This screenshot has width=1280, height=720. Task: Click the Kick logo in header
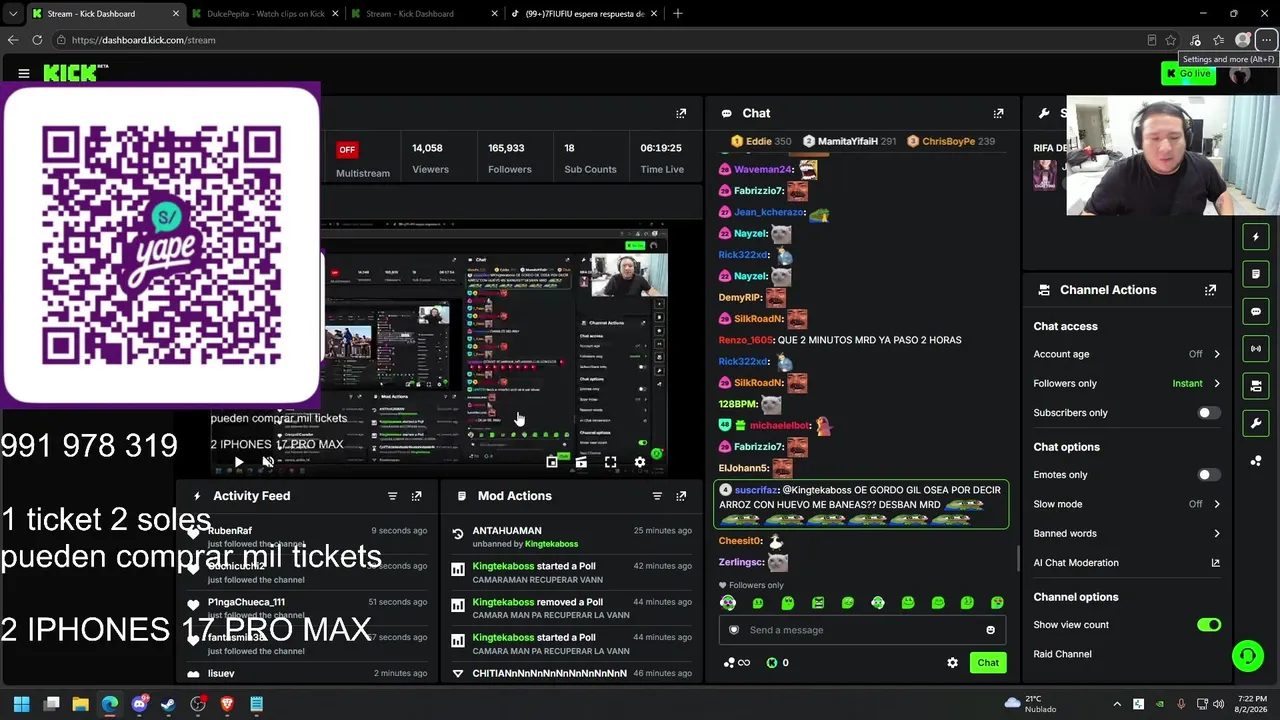coord(76,72)
